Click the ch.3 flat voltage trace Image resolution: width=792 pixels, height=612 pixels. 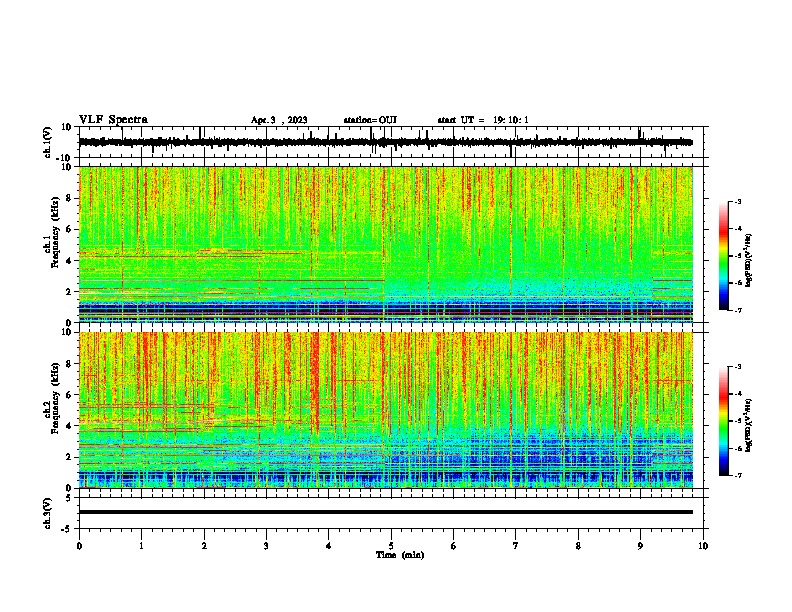click(x=385, y=512)
